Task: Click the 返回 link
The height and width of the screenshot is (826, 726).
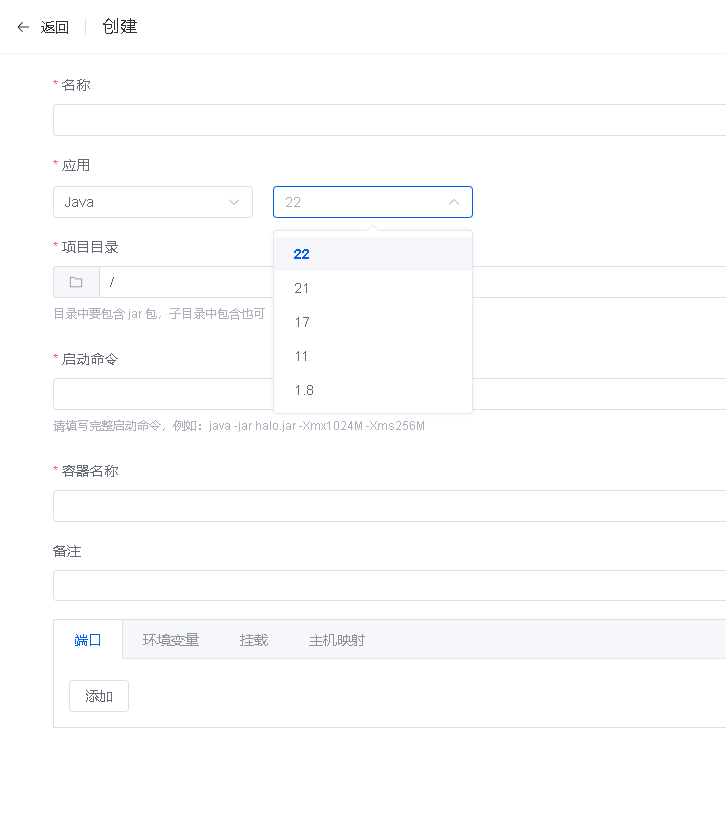Action: pyautogui.click(x=55, y=27)
